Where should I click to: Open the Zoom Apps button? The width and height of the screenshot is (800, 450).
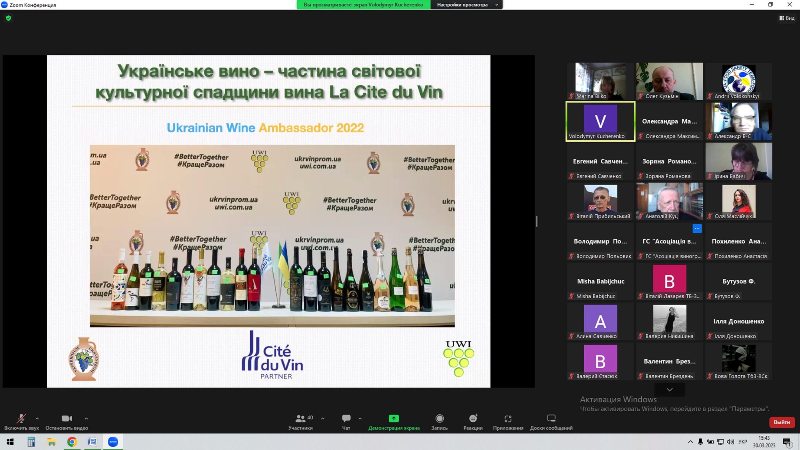coord(508,421)
